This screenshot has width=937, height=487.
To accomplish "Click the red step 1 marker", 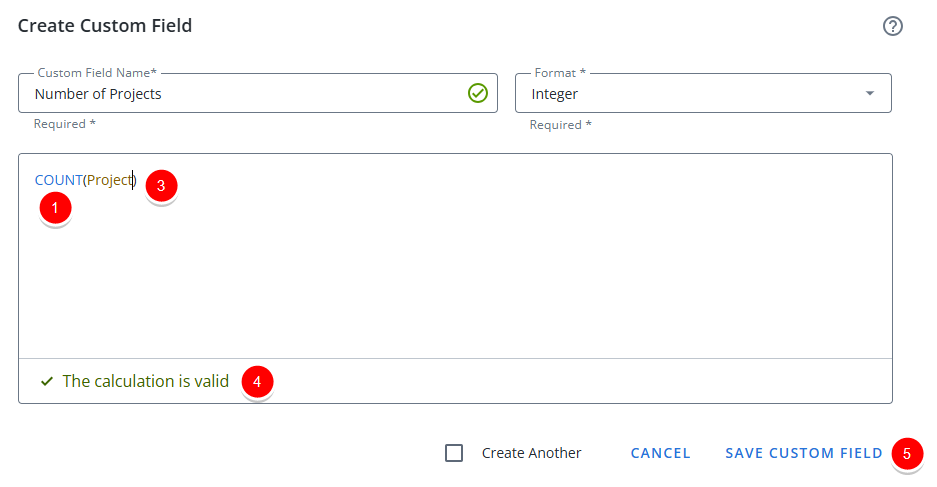I will click(x=56, y=208).
